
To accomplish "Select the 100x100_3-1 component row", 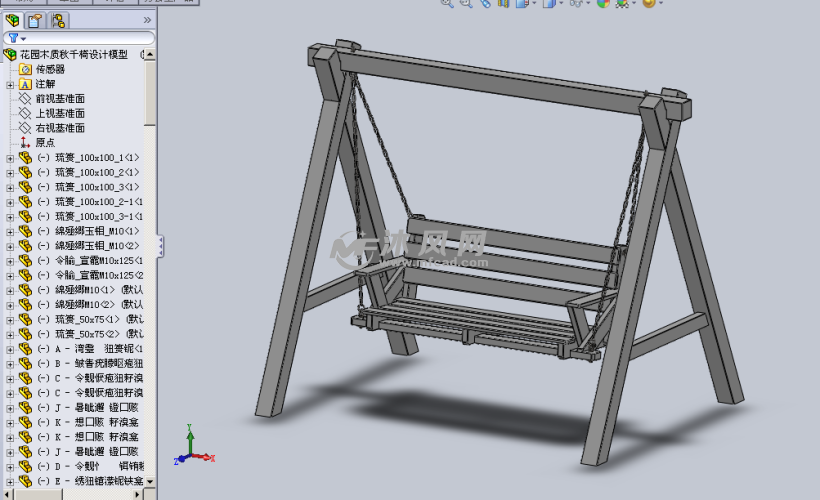I will click(90, 216).
